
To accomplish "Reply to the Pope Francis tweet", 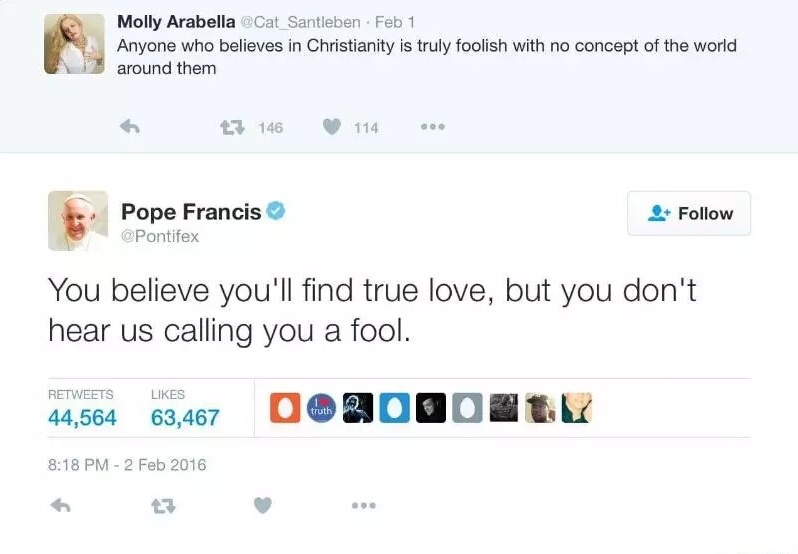I will pyautogui.click(x=62, y=507).
